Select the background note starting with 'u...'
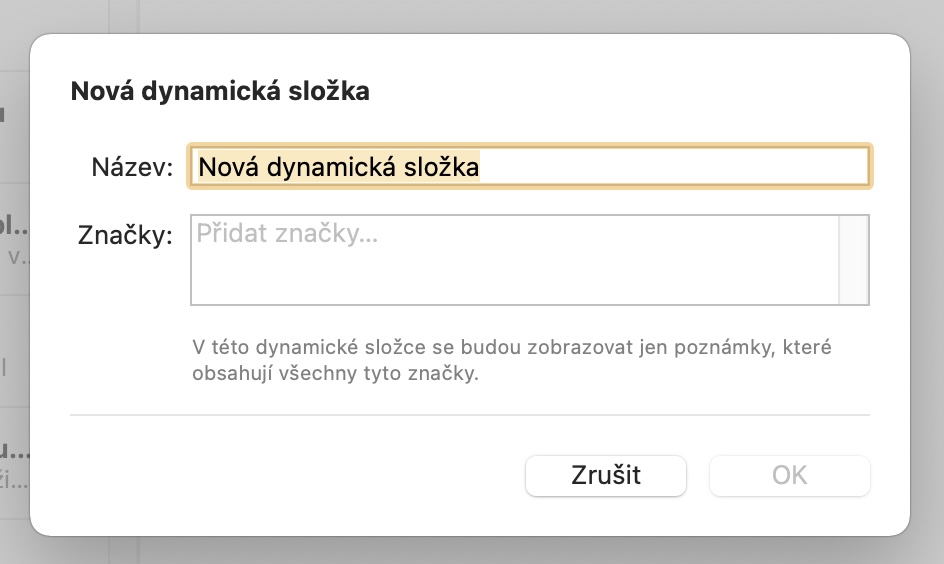The height and width of the screenshot is (564, 944). (15, 465)
